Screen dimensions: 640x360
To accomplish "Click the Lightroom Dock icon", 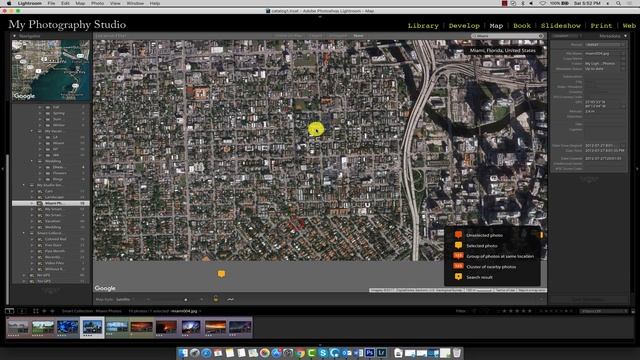I will (382, 353).
